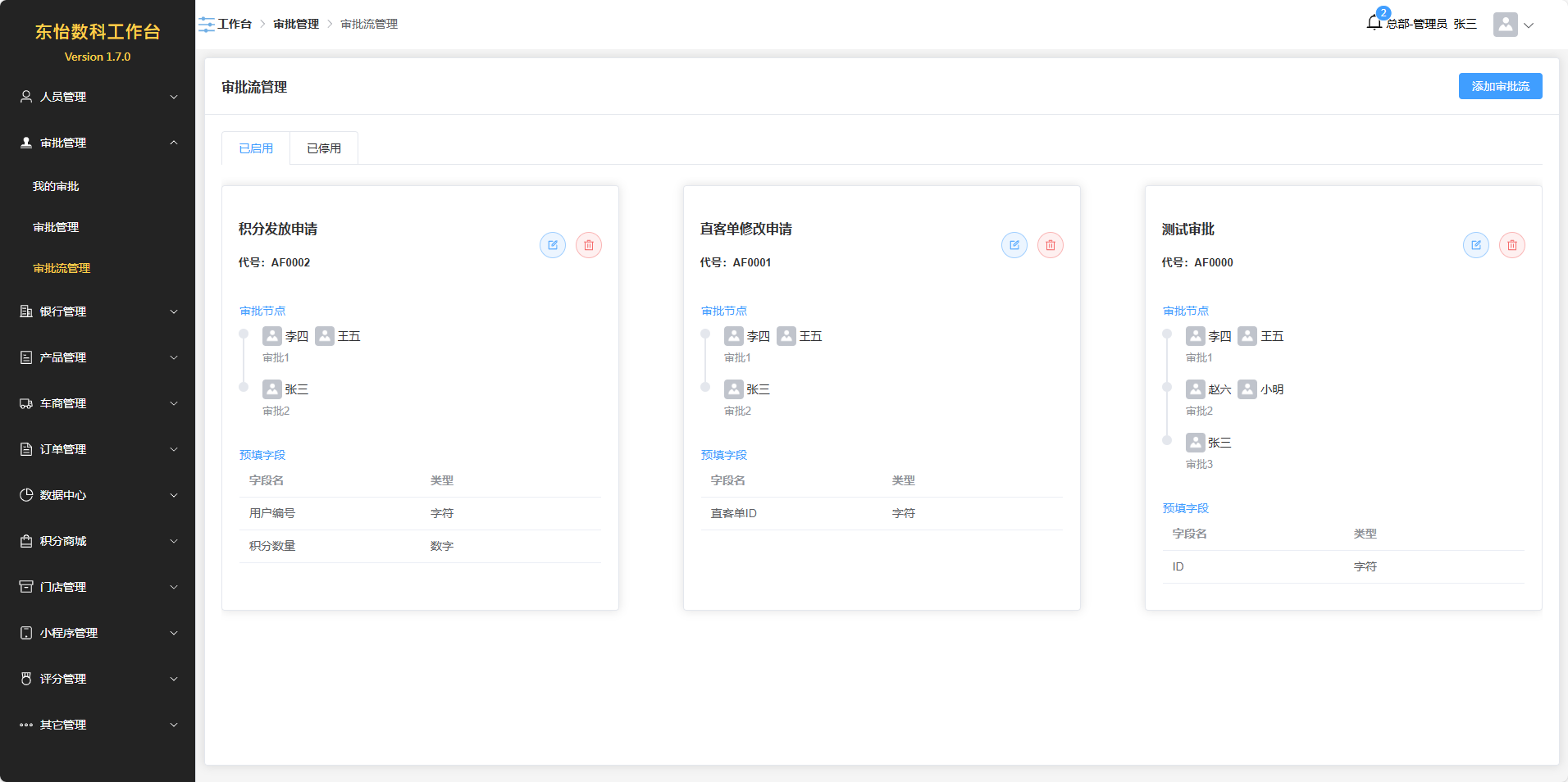Edit the 测试审批 approval flow
Image resolution: width=1568 pixels, height=782 pixels.
point(1476,245)
